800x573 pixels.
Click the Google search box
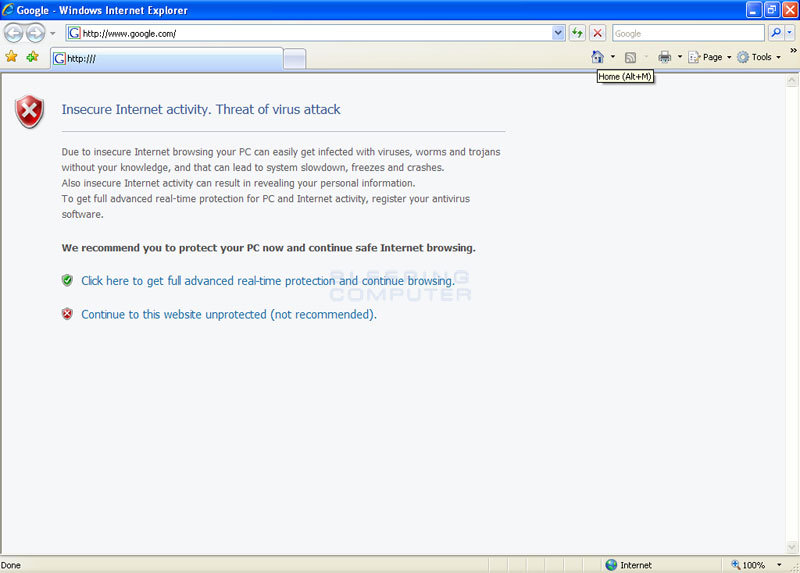click(x=688, y=33)
